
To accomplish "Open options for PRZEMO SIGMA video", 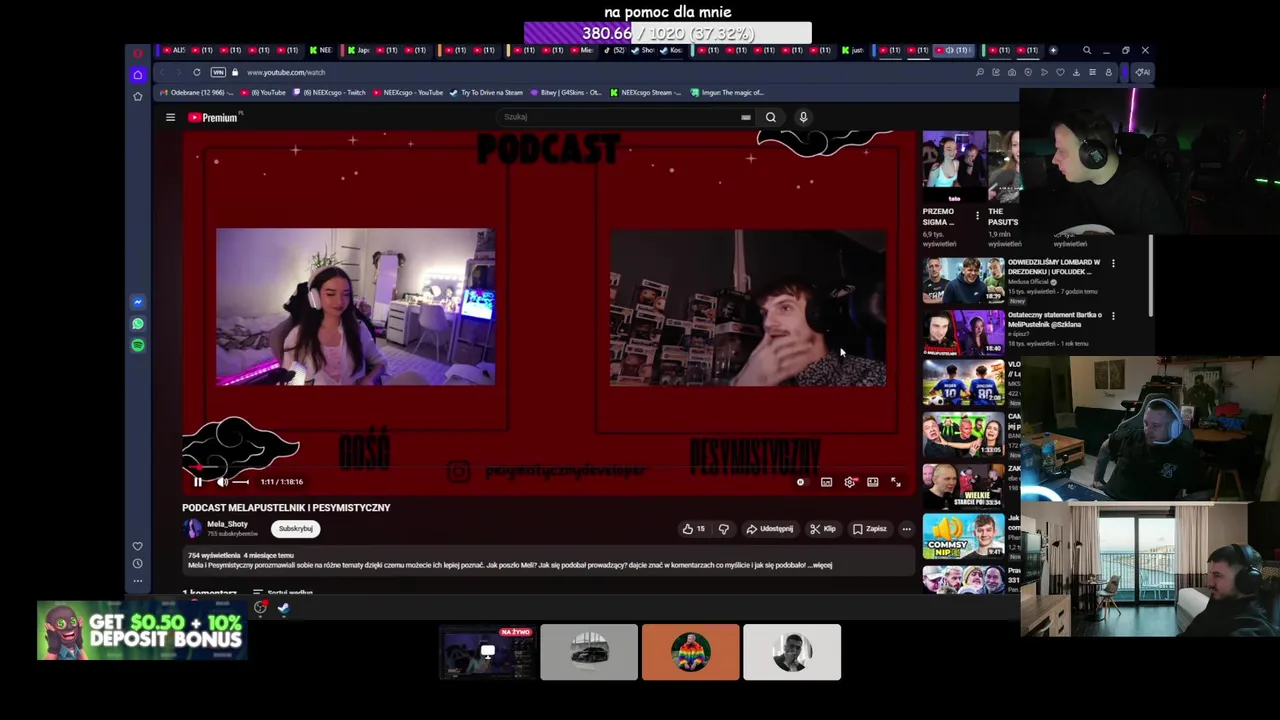I will pos(977,215).
